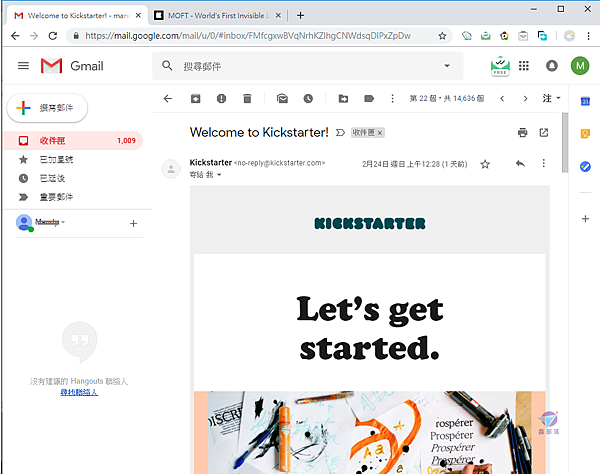600x474 pixels.
Task: Archive this Kickstarter email
Action: 196,99
